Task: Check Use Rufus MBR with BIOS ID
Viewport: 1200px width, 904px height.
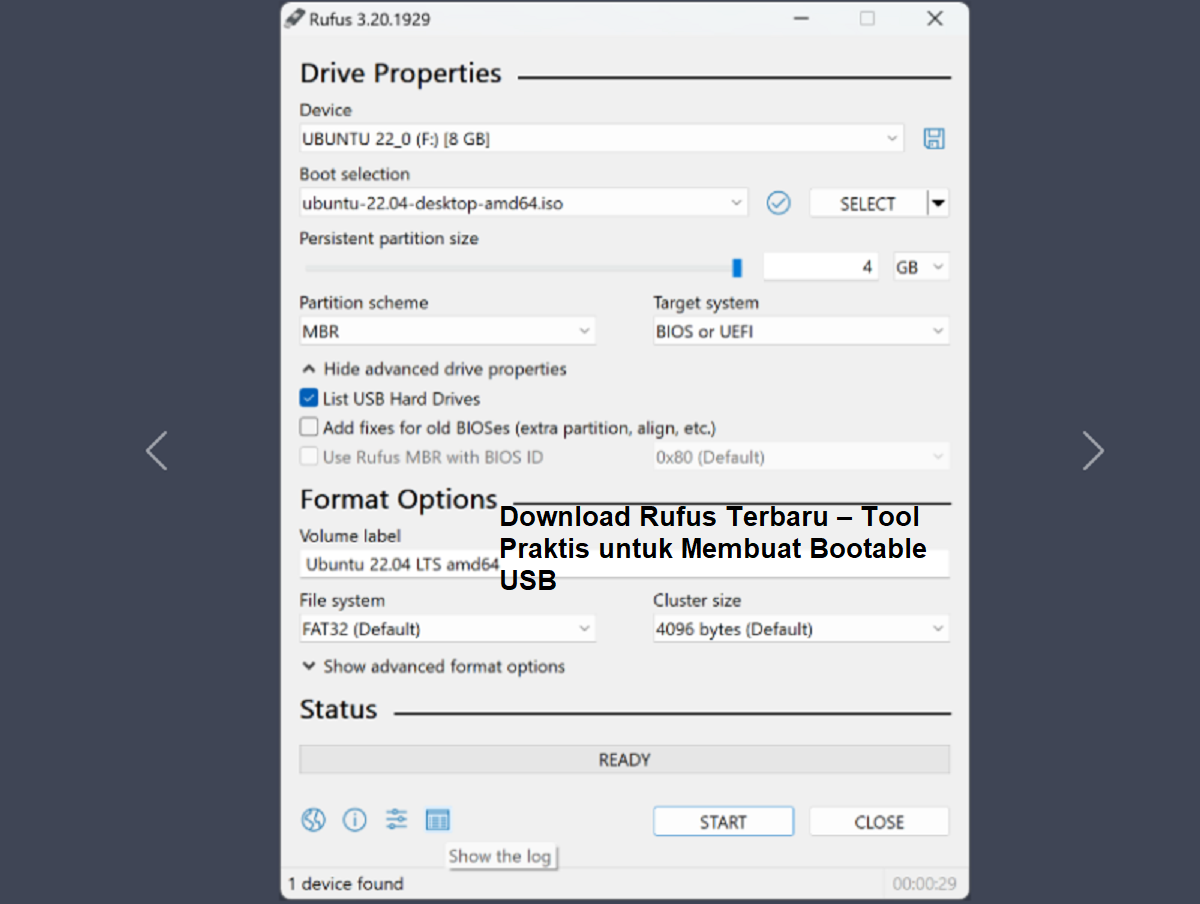Action: coord(309,456)
